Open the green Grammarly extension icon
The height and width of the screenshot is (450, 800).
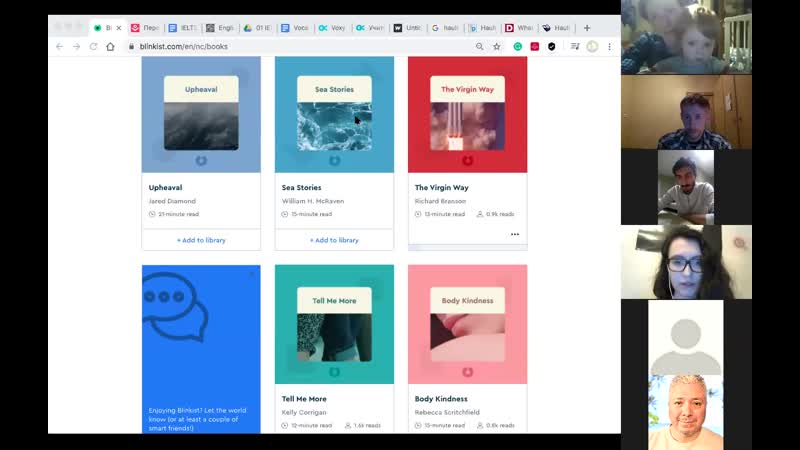point(517,46)
